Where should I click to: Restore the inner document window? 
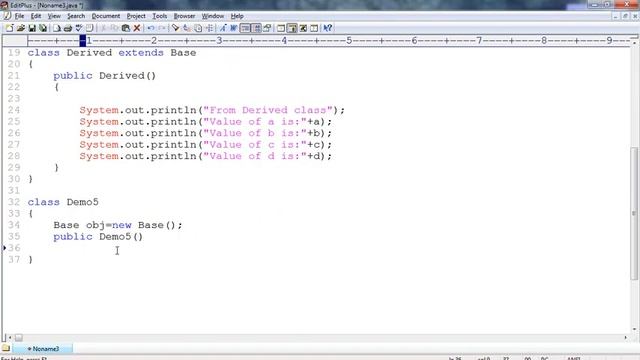click(x=625, y=16)
